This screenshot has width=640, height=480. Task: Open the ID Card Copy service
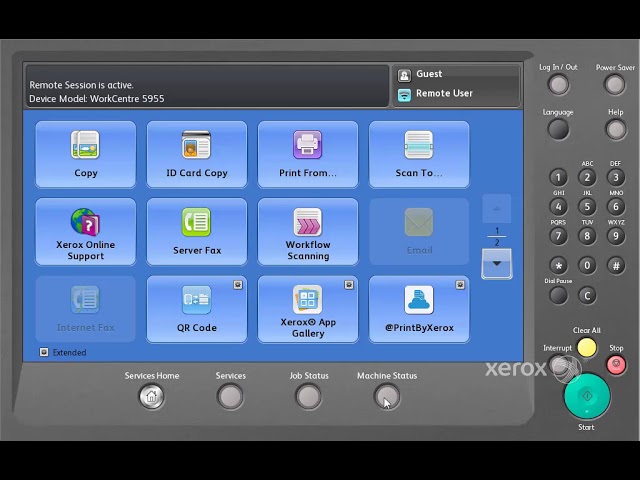[197, 154]
